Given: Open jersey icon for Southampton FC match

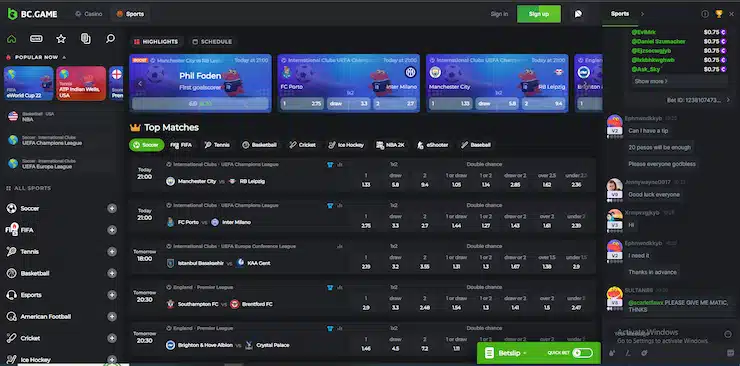Looking at the screenshot, I should tap(330, 287).
